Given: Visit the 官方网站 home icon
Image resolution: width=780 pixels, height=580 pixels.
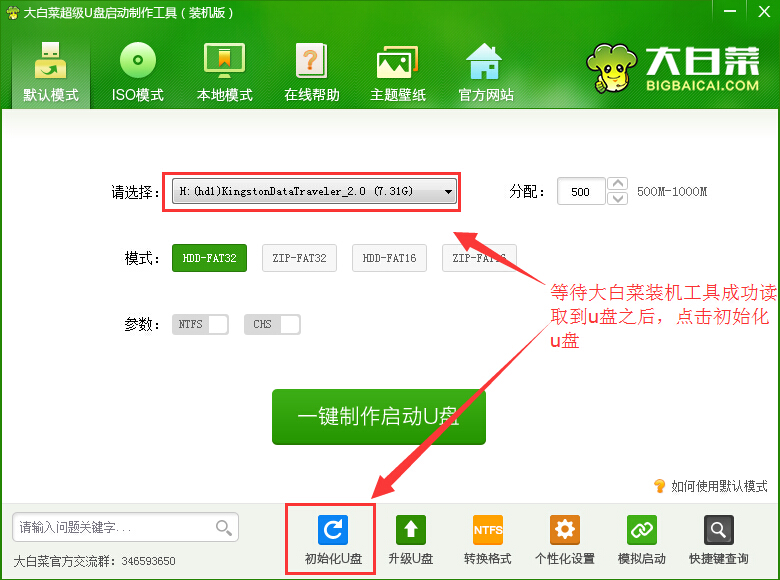Looking at the screenshot, I should coord(485,63).
